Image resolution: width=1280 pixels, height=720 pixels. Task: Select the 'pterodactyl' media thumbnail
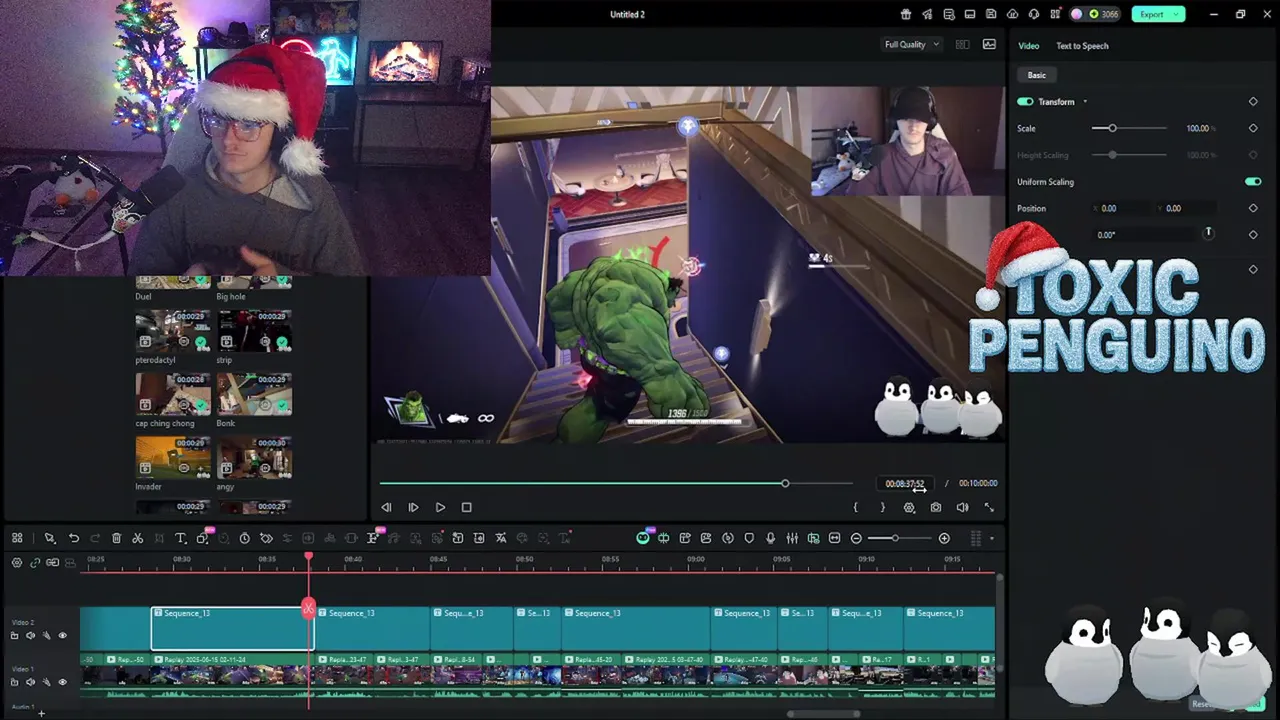click(x=173, y=331)
